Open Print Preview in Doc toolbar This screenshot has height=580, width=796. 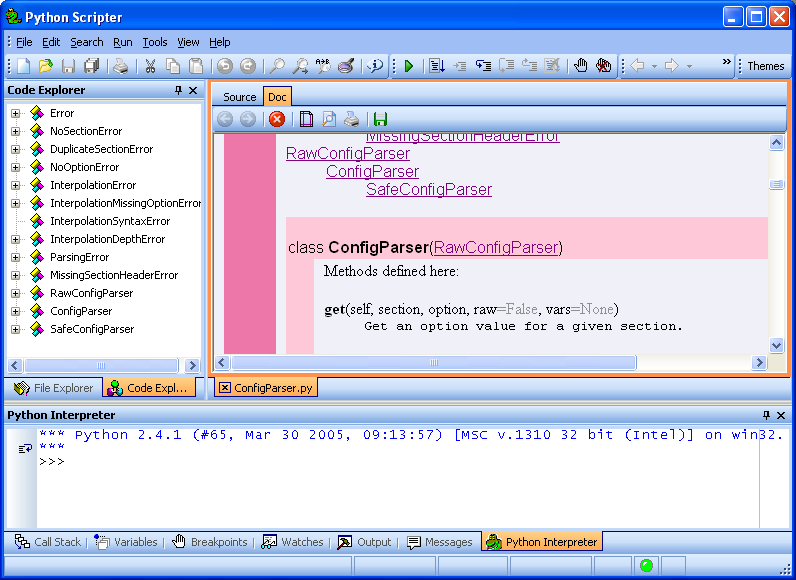[x=329, y=119]
